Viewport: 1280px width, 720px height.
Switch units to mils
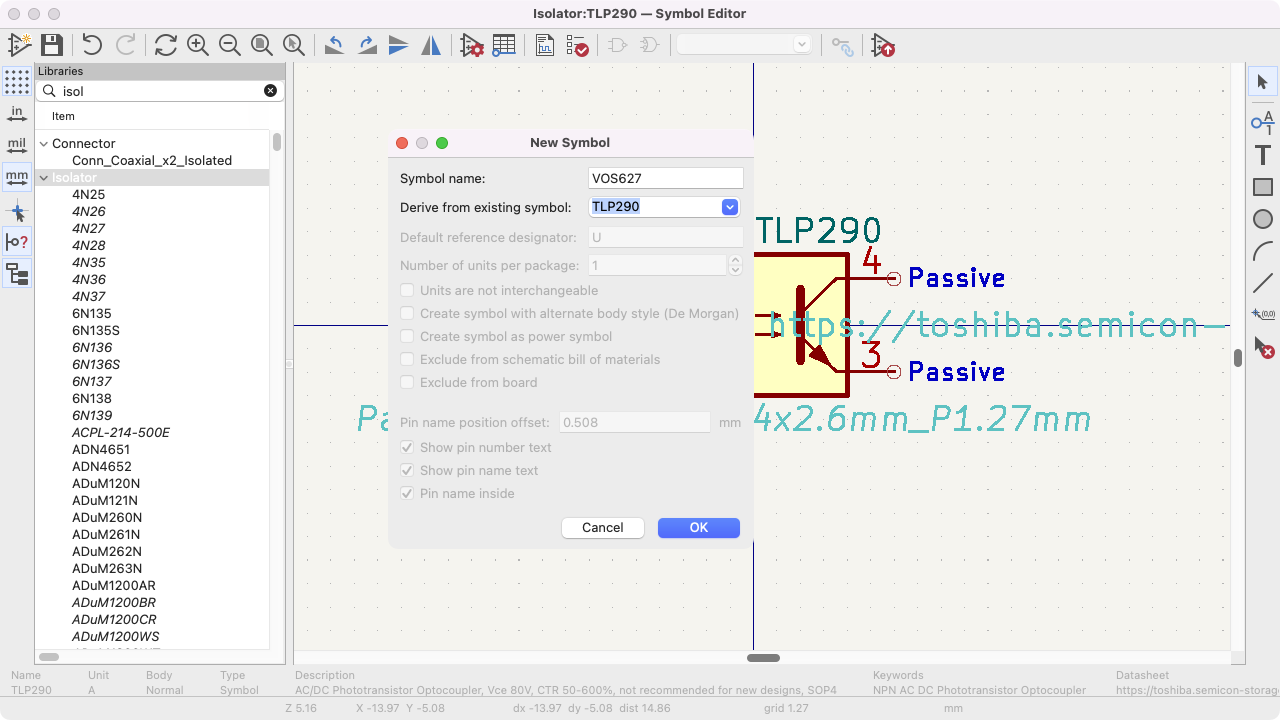[x=17, y=146]
